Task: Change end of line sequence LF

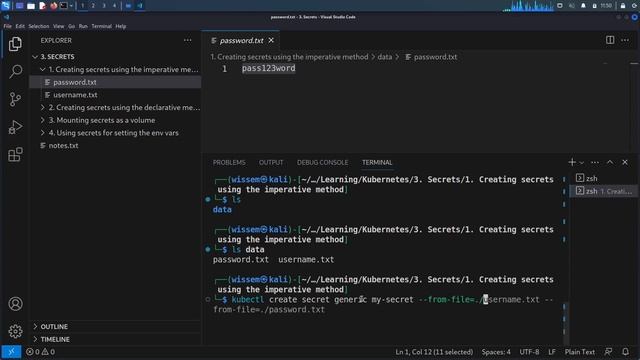Action: click(x=552, y=351)
